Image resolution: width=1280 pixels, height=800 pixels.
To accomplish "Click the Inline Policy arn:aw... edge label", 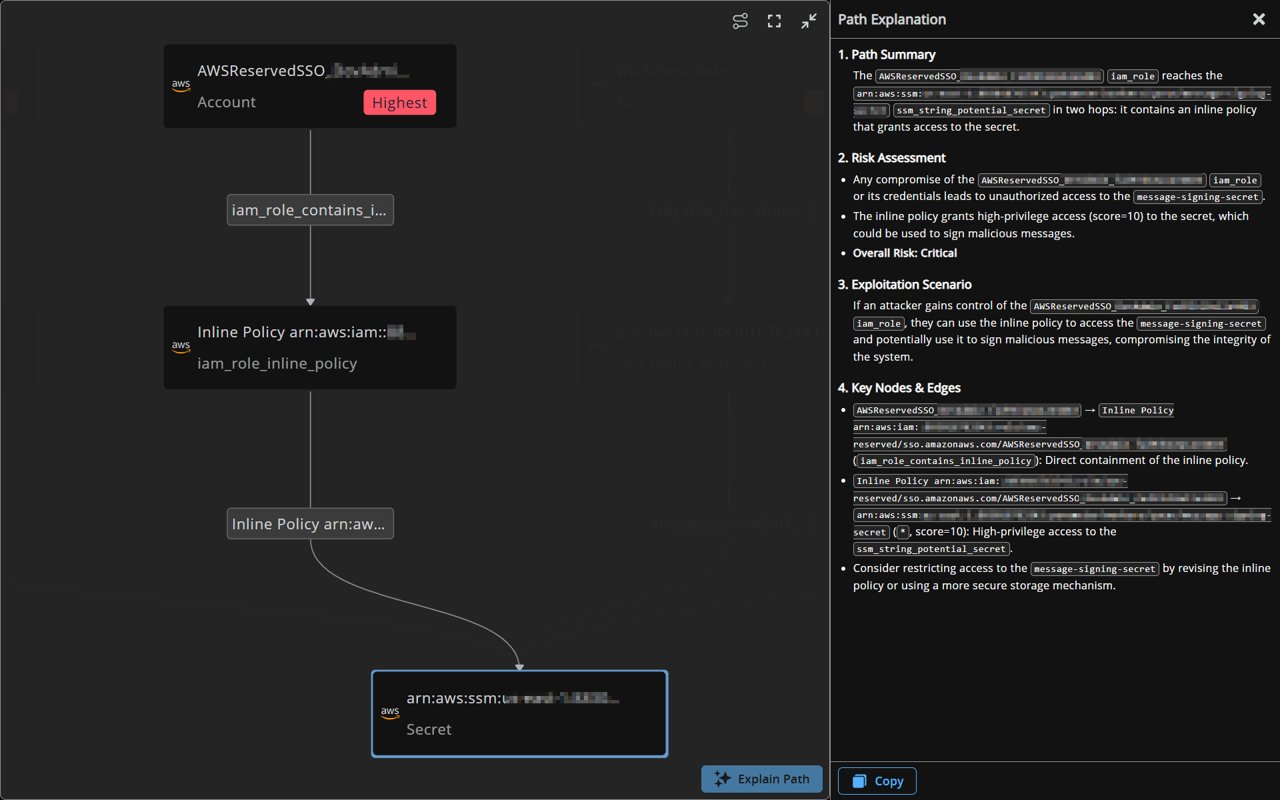I will pyautogui.click(x=310, y=524).
